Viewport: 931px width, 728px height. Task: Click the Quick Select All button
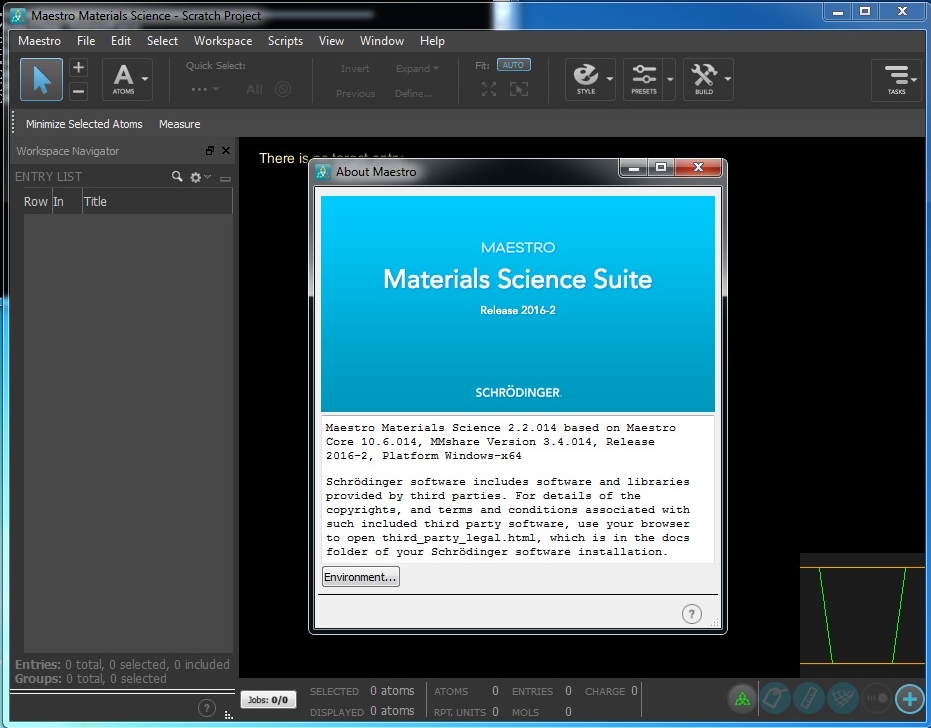tap(254, 90)
